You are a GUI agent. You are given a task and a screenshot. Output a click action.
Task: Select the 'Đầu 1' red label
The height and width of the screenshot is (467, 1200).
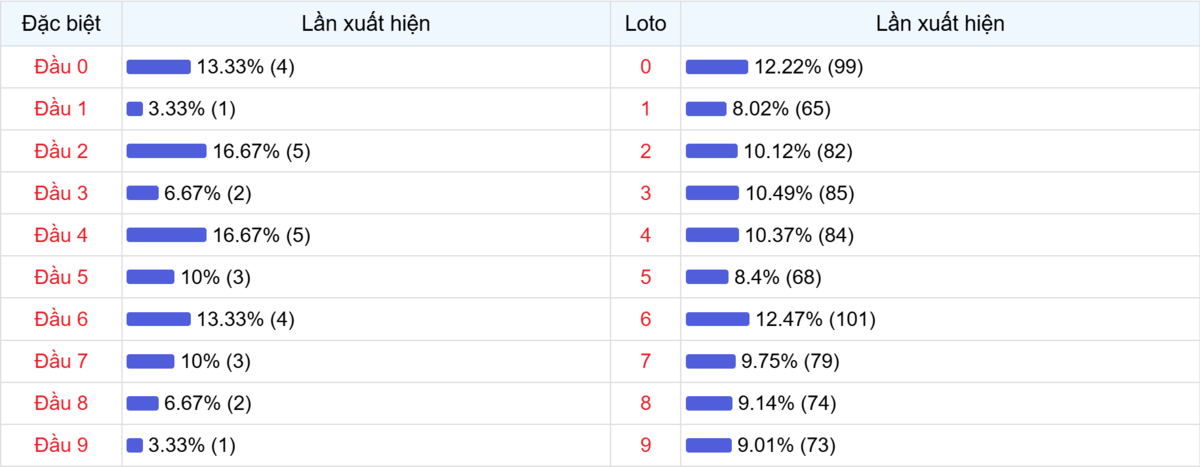pyautogui.click(x=61, y=109)
